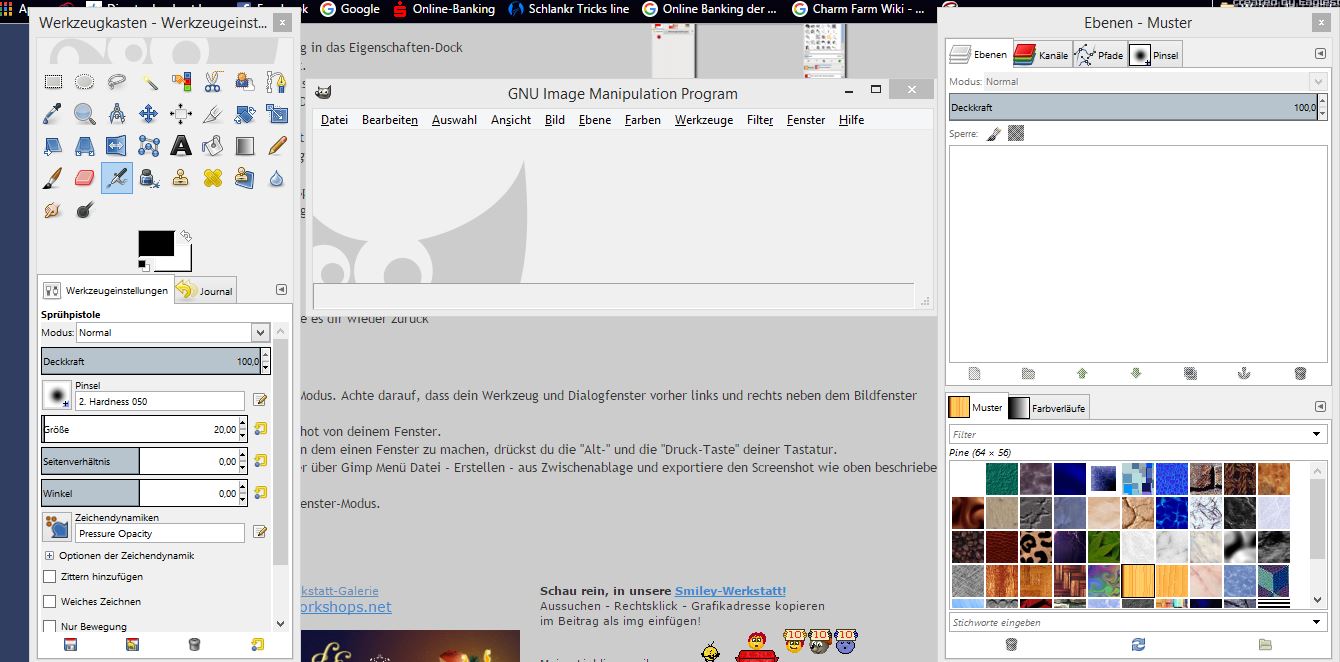Refresh patterns in the Muster panel
1340x662 pixels.
(1137, 644)
